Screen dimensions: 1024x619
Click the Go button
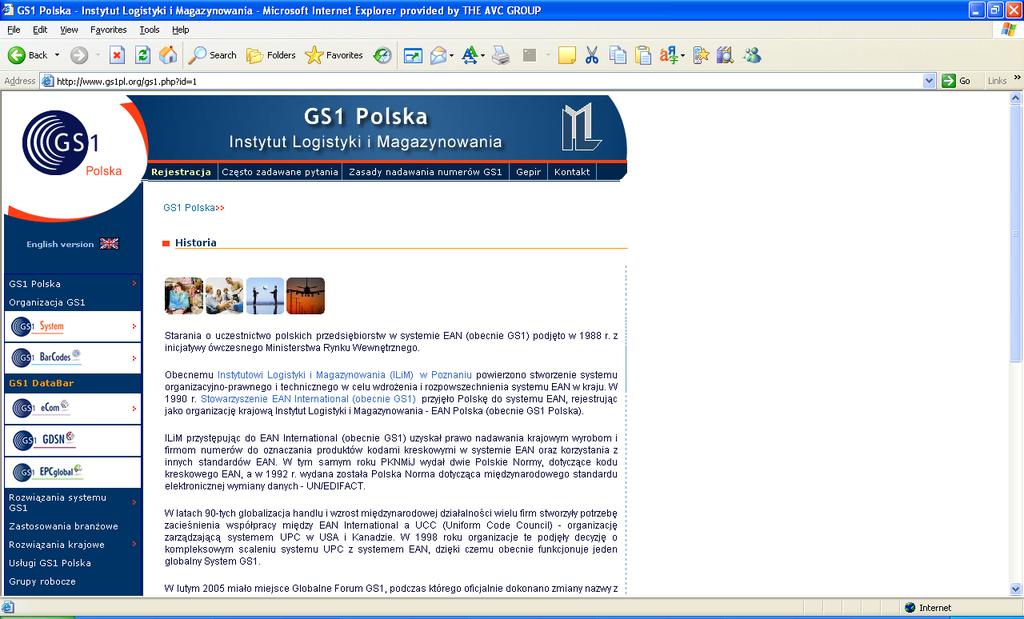(x=957, y=81)
